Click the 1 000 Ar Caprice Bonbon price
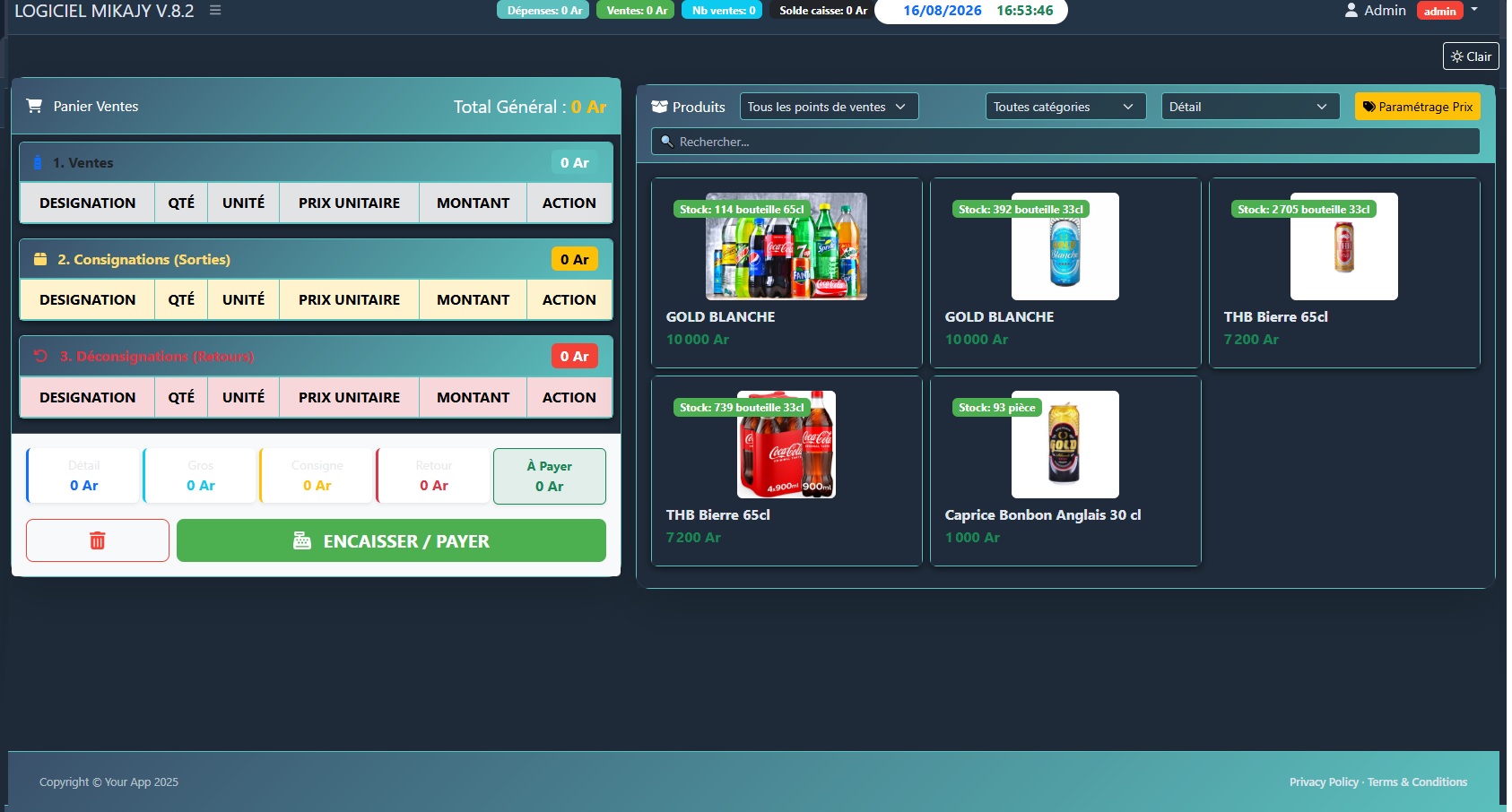Screen dimensions: 1512x812 tap(972, 538)
